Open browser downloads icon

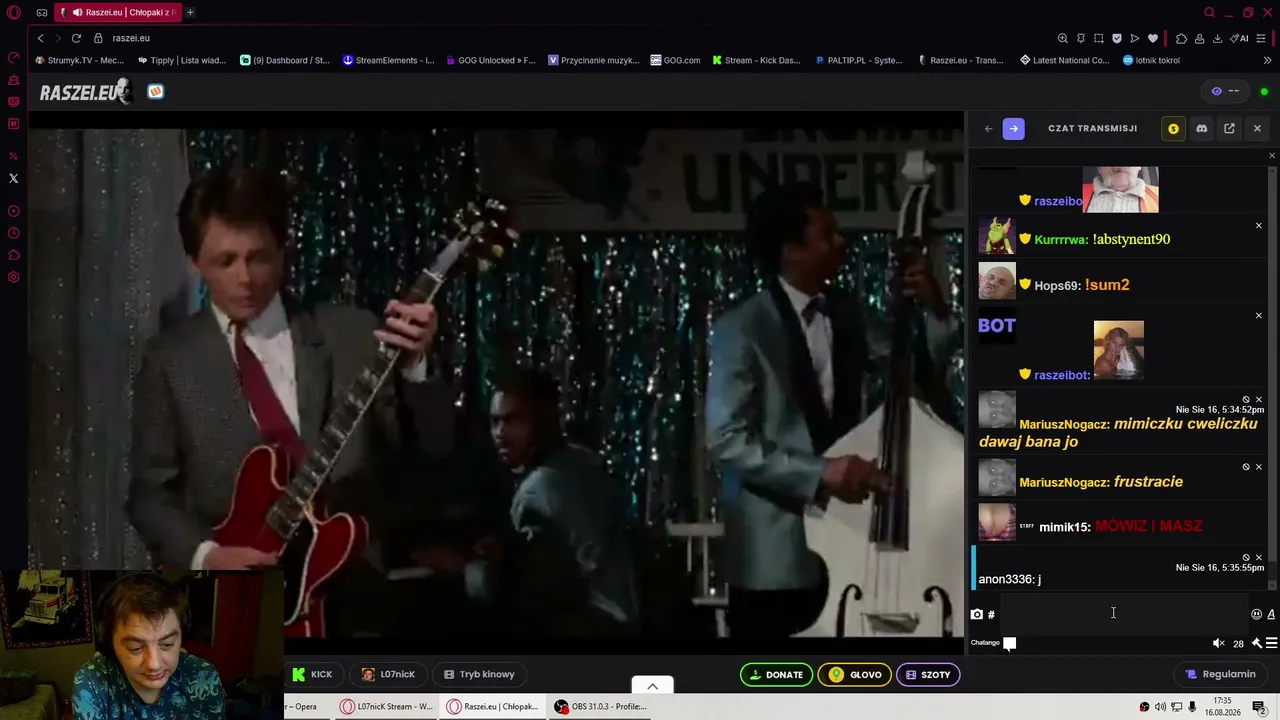tap(1217, 38)
